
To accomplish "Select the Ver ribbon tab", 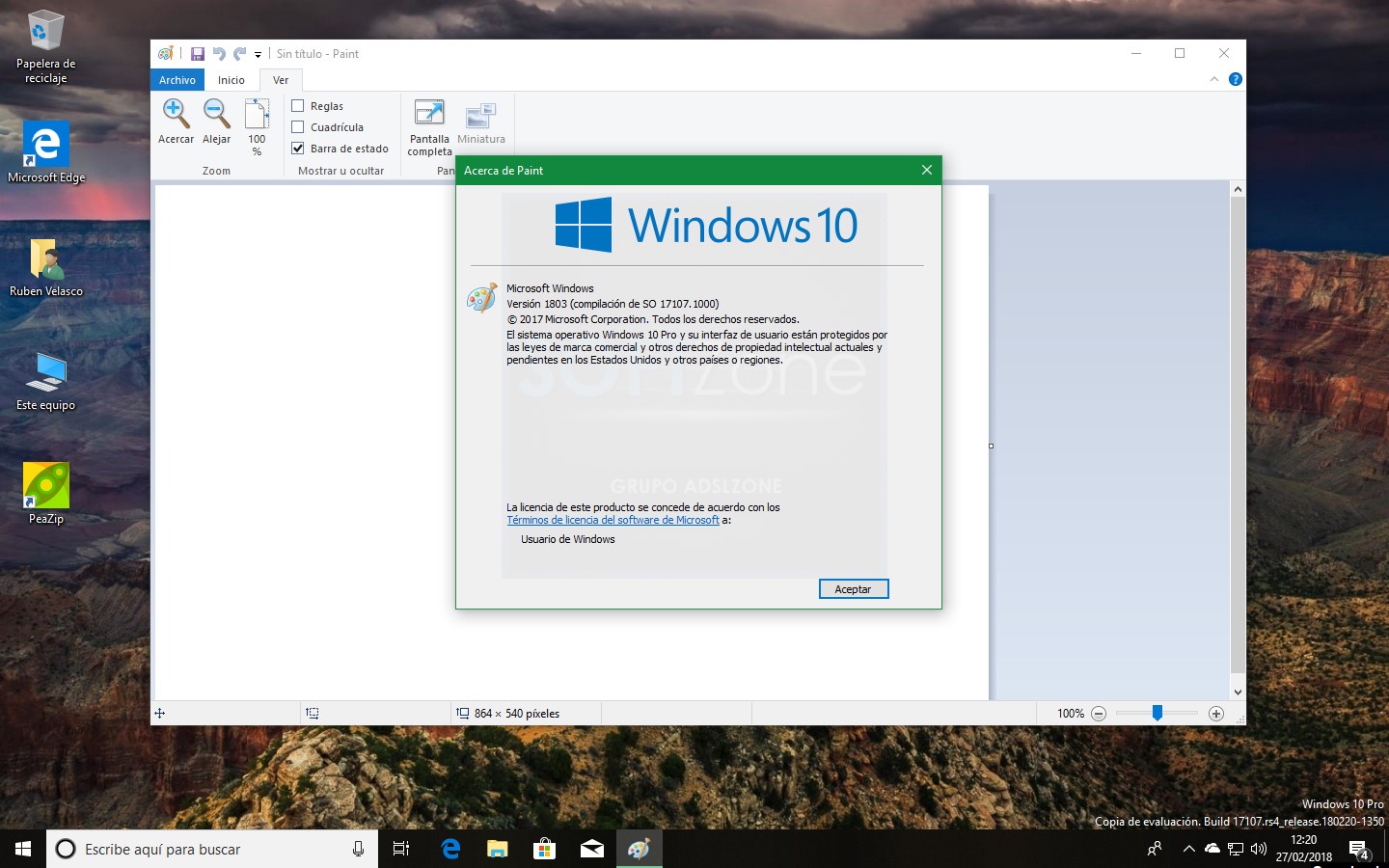I will click(x=281, y=80).
